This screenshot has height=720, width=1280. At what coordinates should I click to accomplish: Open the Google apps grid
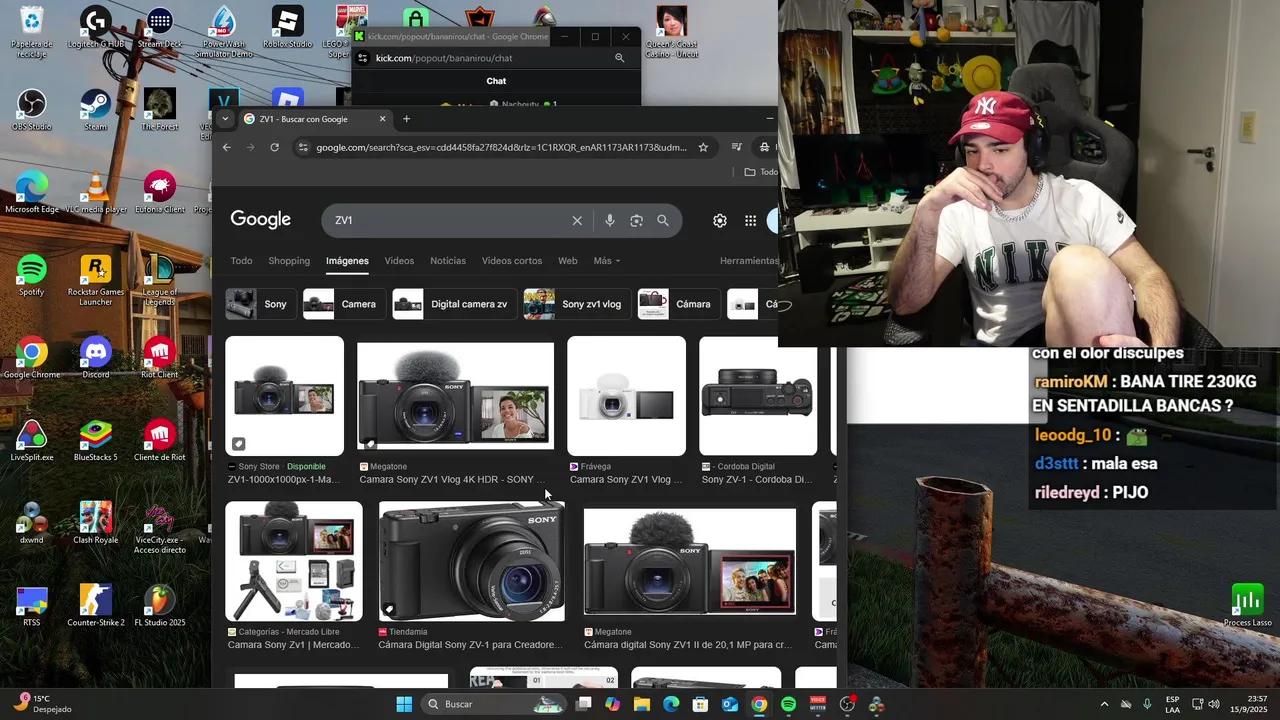coord(750,221)
